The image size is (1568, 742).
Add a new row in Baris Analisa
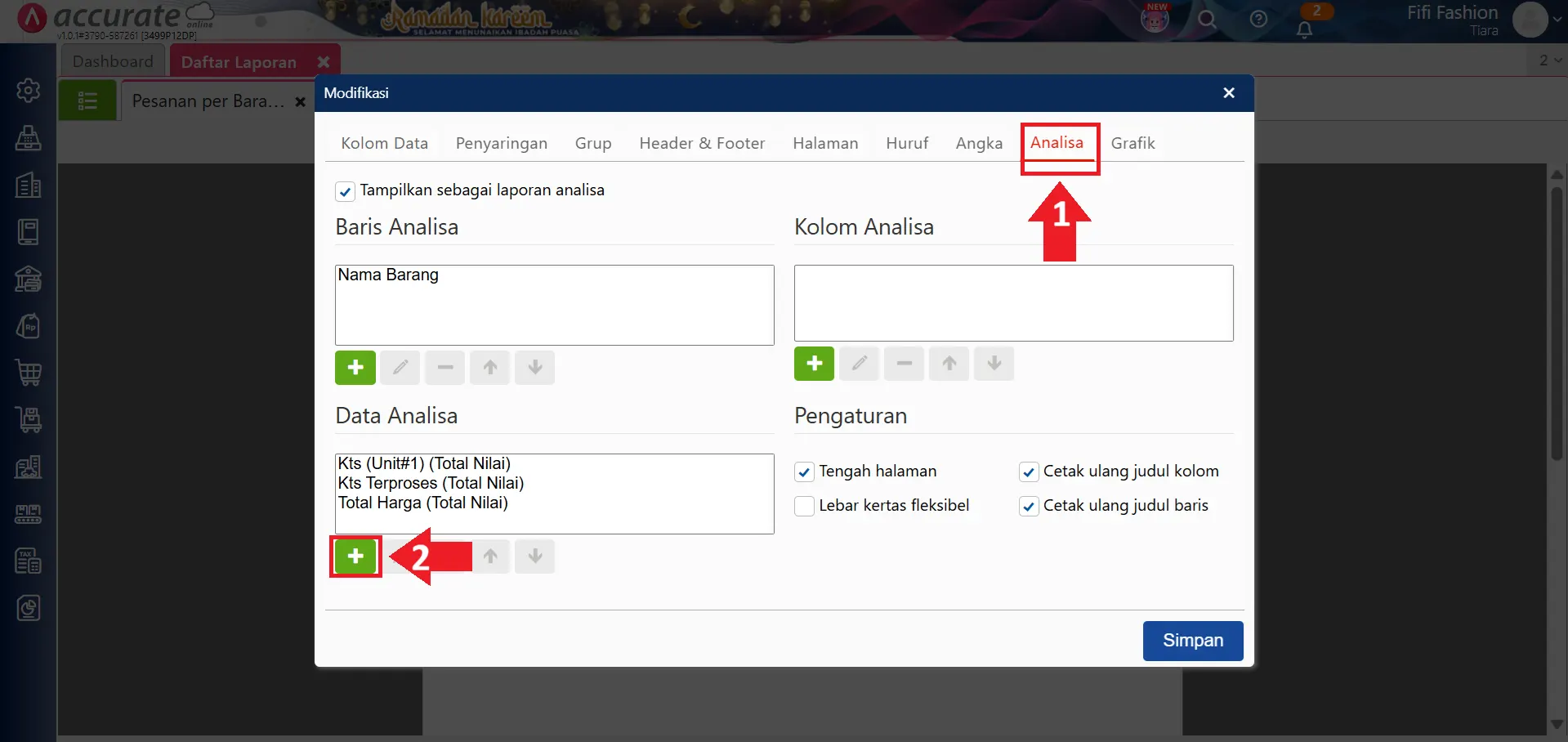(355, 368)
